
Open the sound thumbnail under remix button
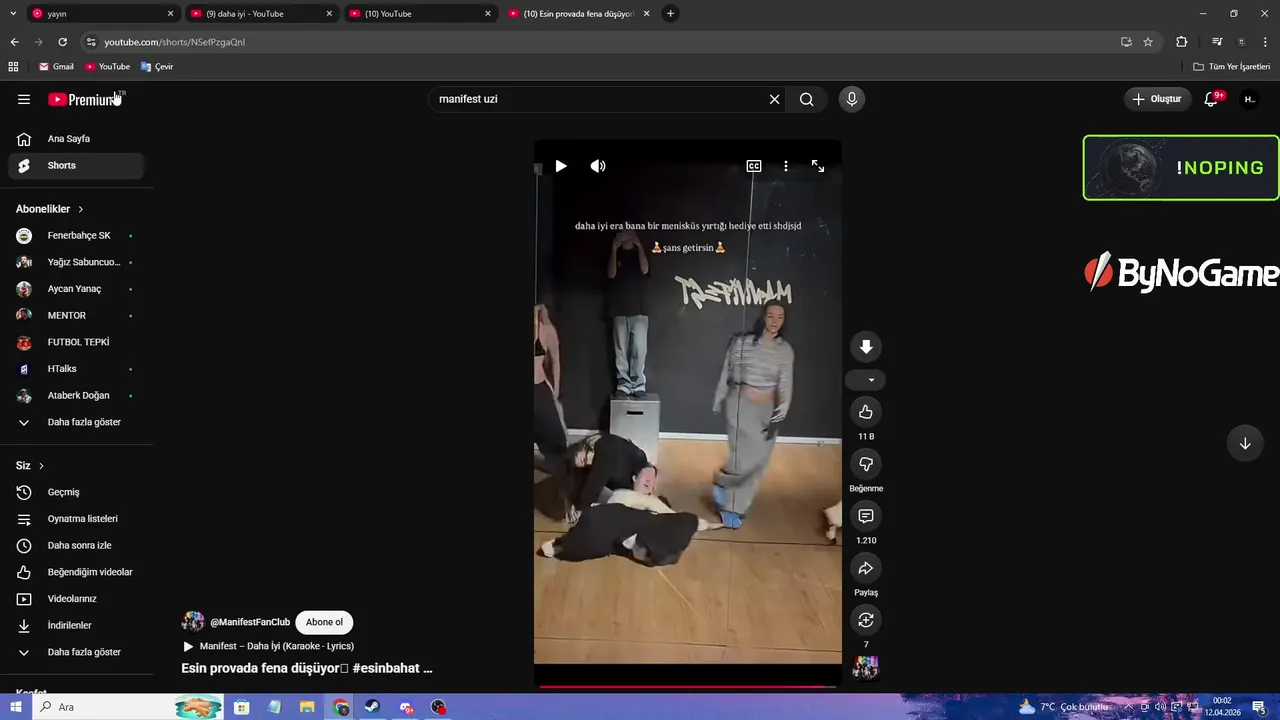coord(866,668)
